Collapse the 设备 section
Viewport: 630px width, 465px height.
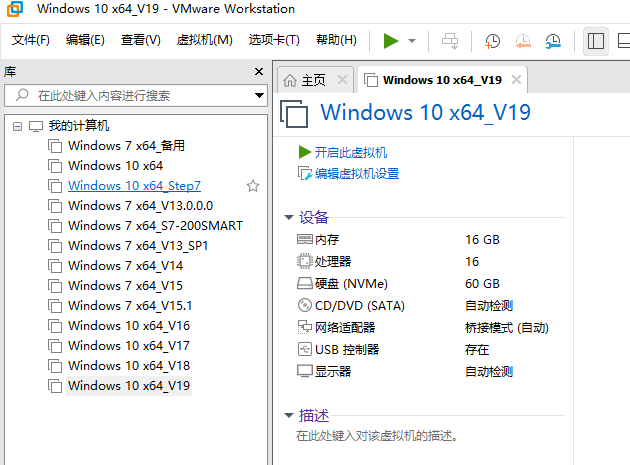click(288, 217)
